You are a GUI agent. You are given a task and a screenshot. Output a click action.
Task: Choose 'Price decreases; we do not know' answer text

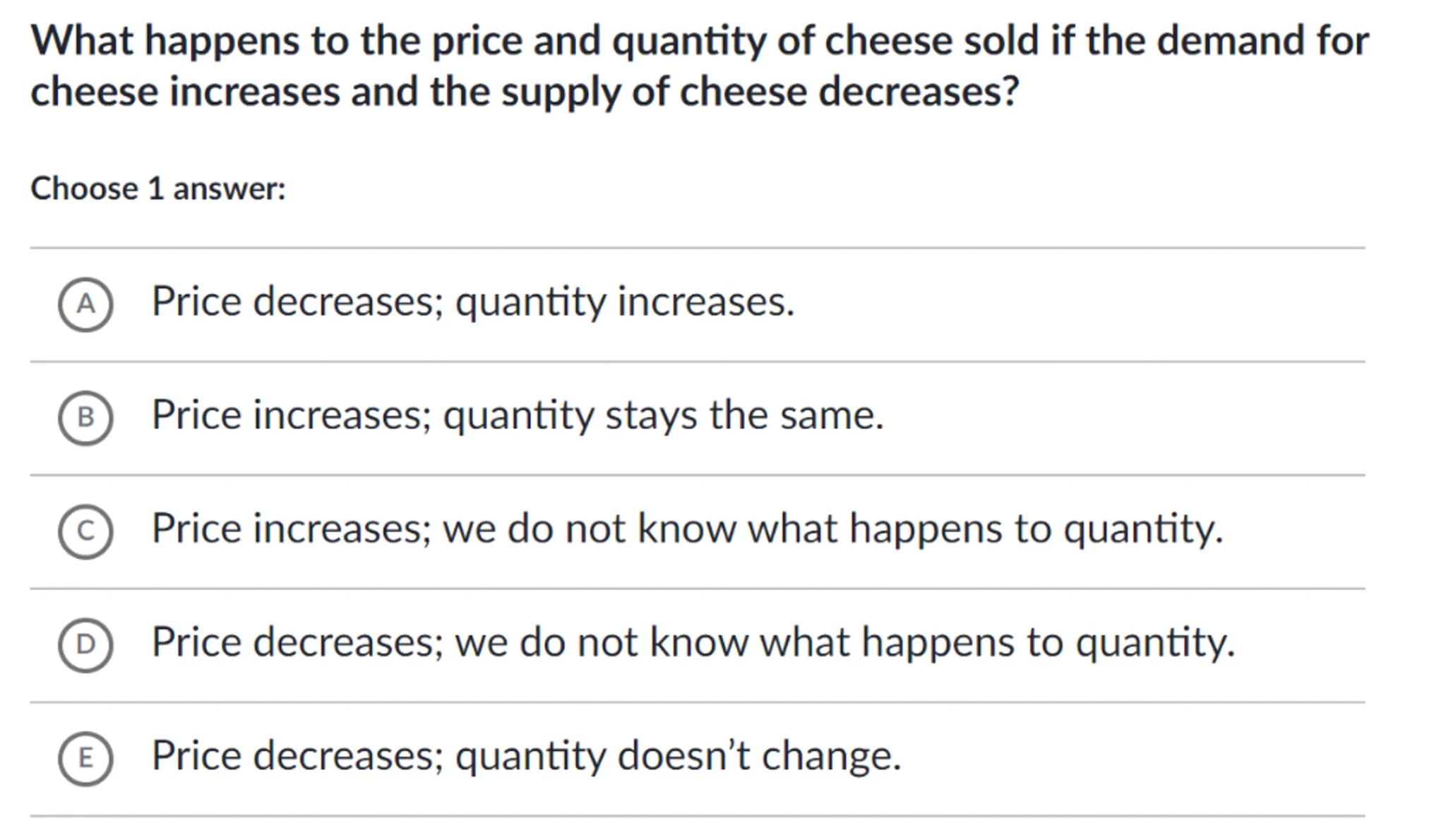[692, 642]
